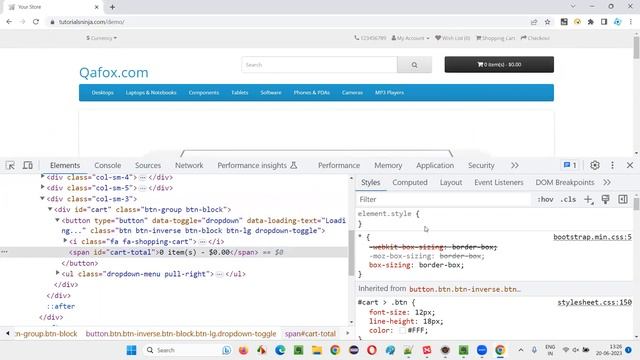This screenshot has height=360, width=640.
Task: Open the Windows Start menu
Action: [x=131, y=350]
